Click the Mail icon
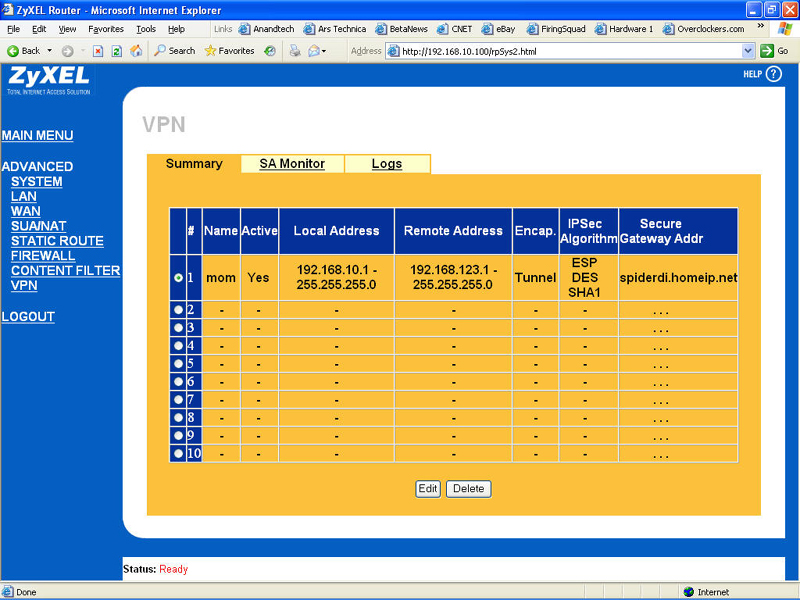 [314, 51]
